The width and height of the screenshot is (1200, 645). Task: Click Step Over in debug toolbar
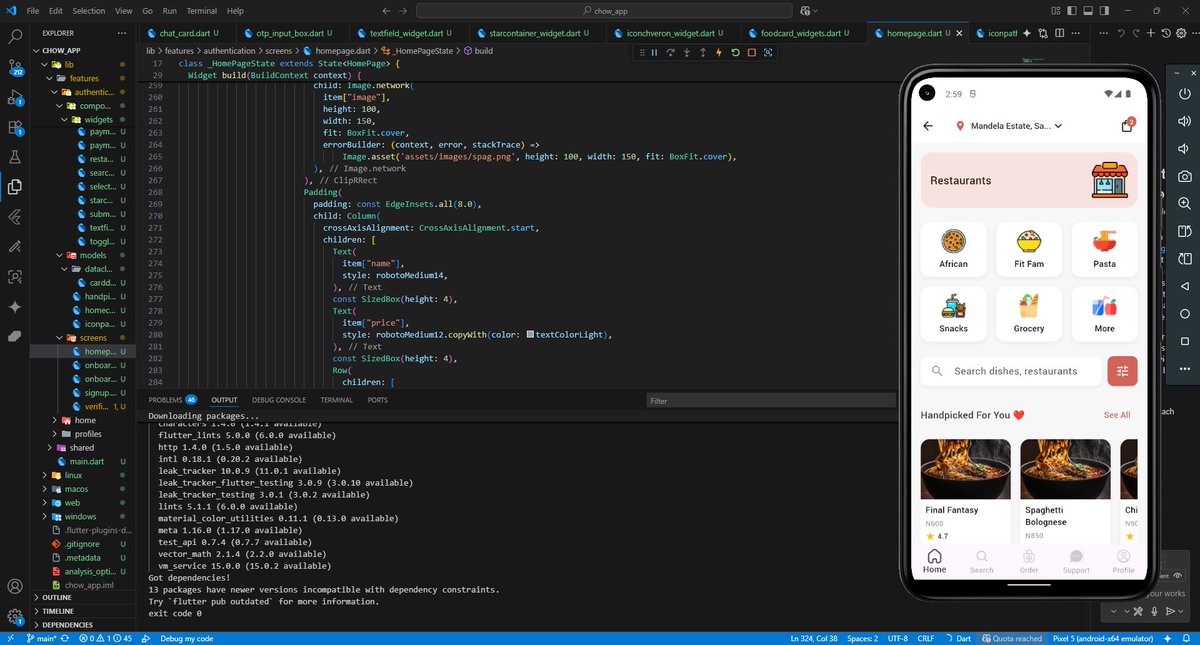(x=671, y=53)
